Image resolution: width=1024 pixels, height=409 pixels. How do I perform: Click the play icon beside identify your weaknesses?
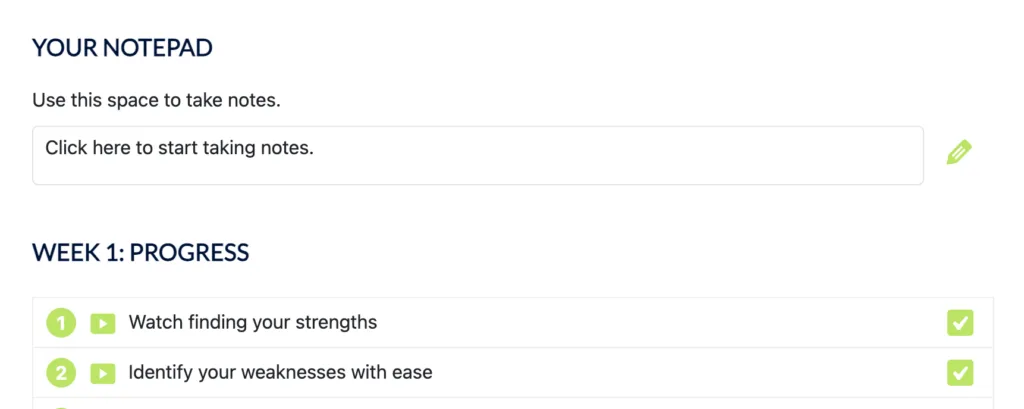point(102,373)
